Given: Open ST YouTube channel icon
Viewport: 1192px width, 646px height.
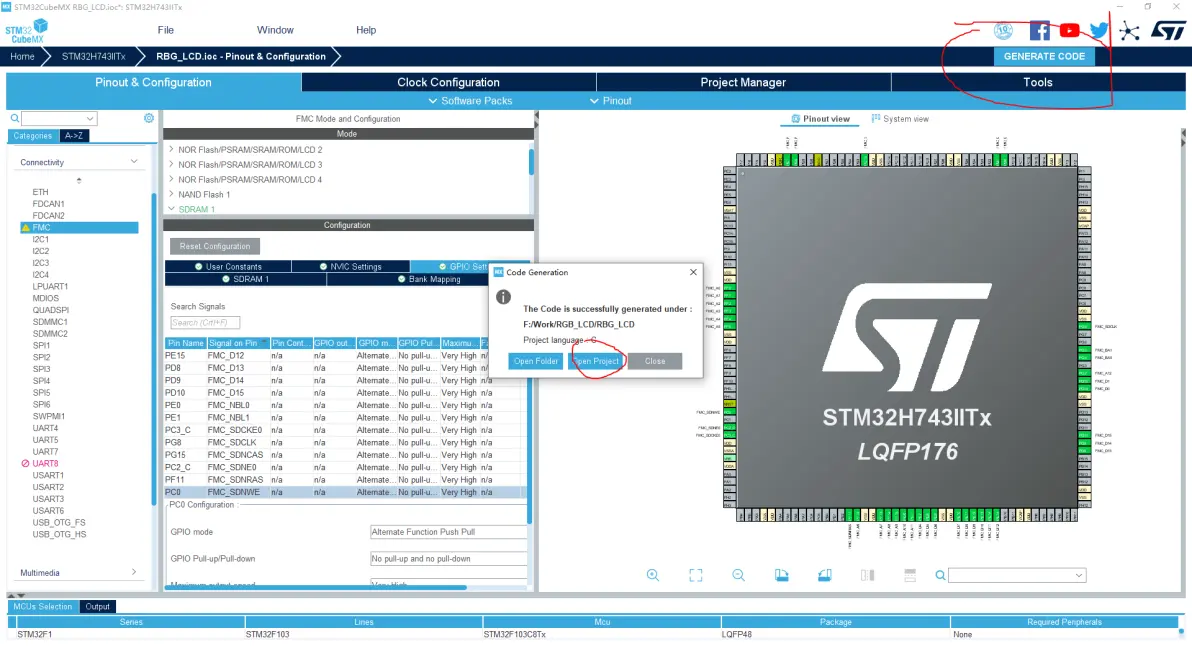Looking at the screenshot, I should pos(1069,31).
